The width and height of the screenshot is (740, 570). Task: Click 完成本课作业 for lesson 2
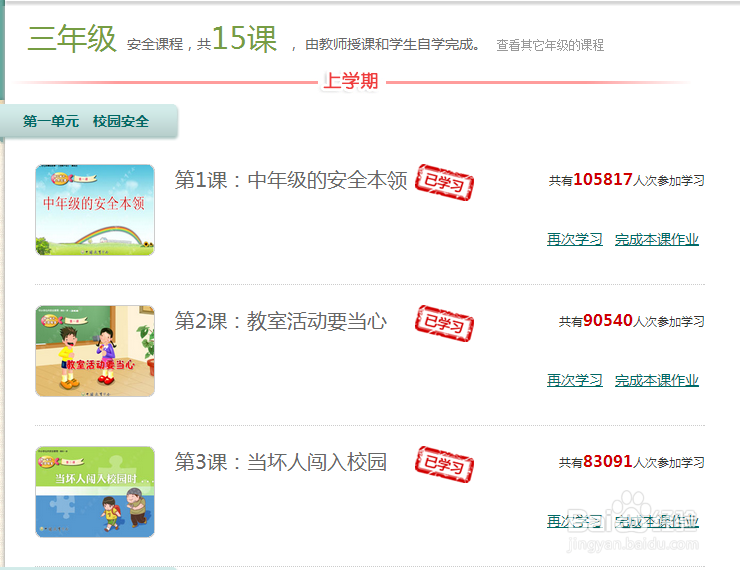(656, 380)
